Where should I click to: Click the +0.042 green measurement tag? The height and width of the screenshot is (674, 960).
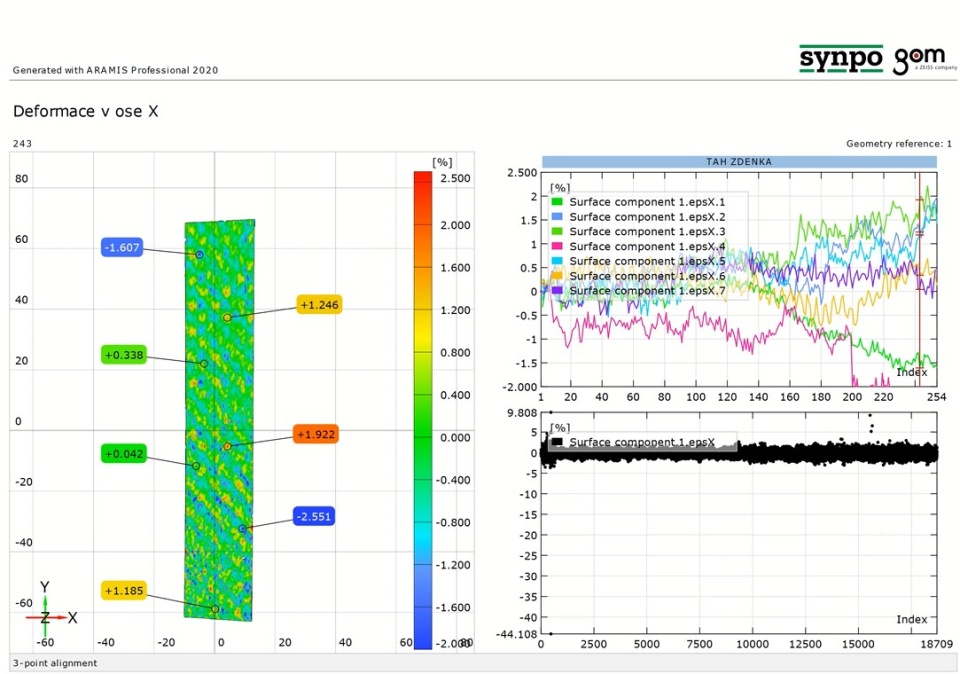pyautogui.click(x=124, y=454)
